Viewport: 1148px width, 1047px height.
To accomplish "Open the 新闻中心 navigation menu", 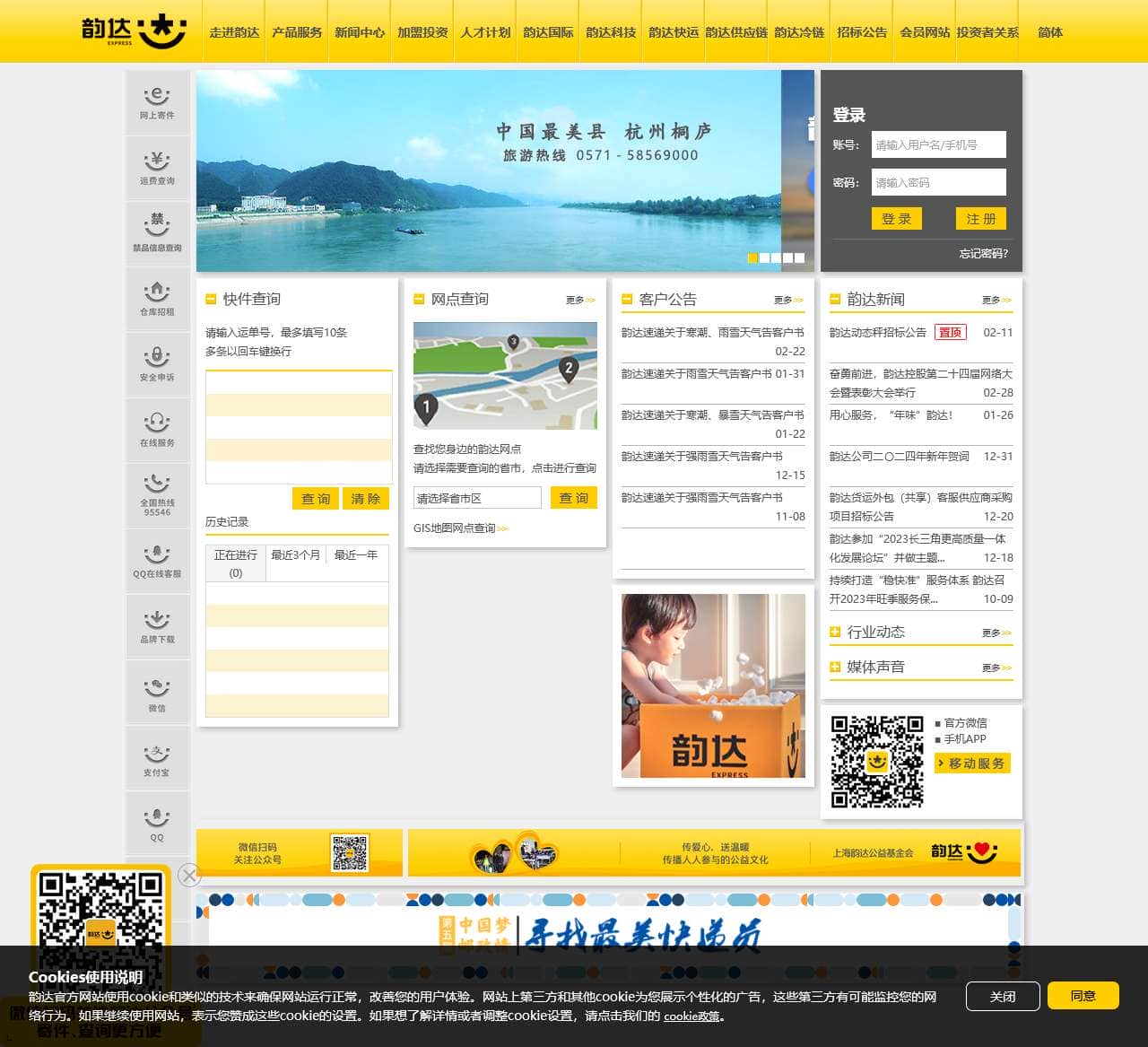I will click(x=360, y=32).
